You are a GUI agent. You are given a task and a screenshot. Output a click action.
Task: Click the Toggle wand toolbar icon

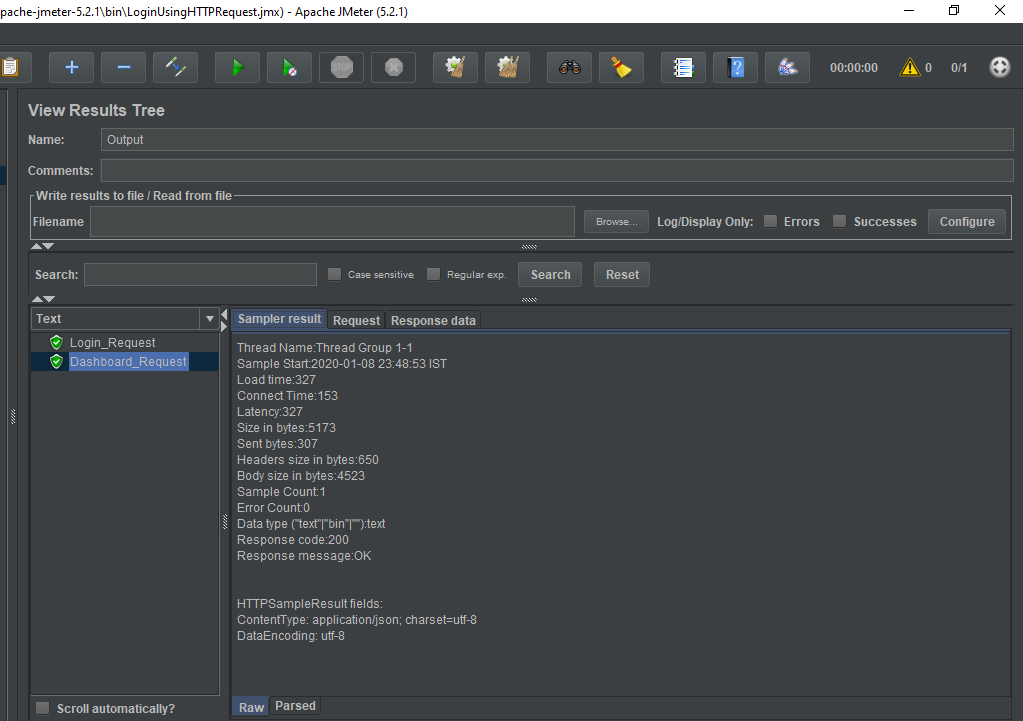point(176,68)
